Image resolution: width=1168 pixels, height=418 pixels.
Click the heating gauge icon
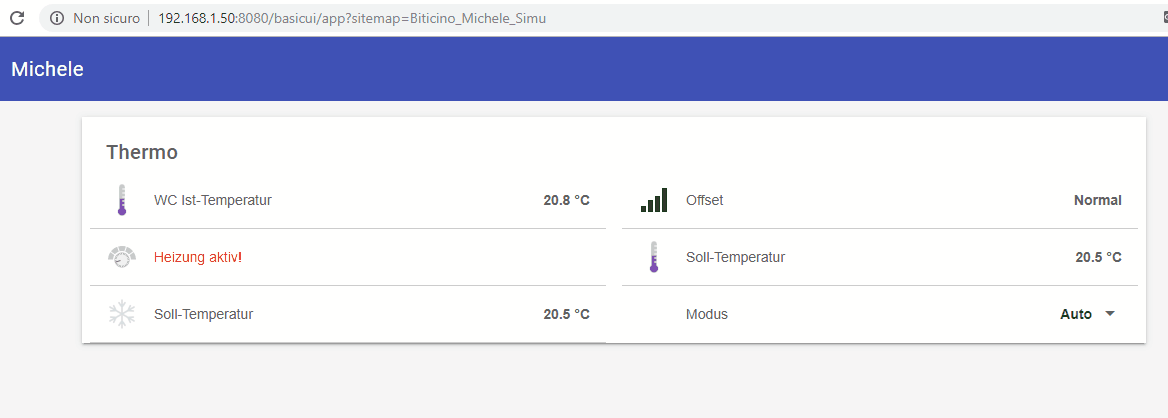(122, 257)
